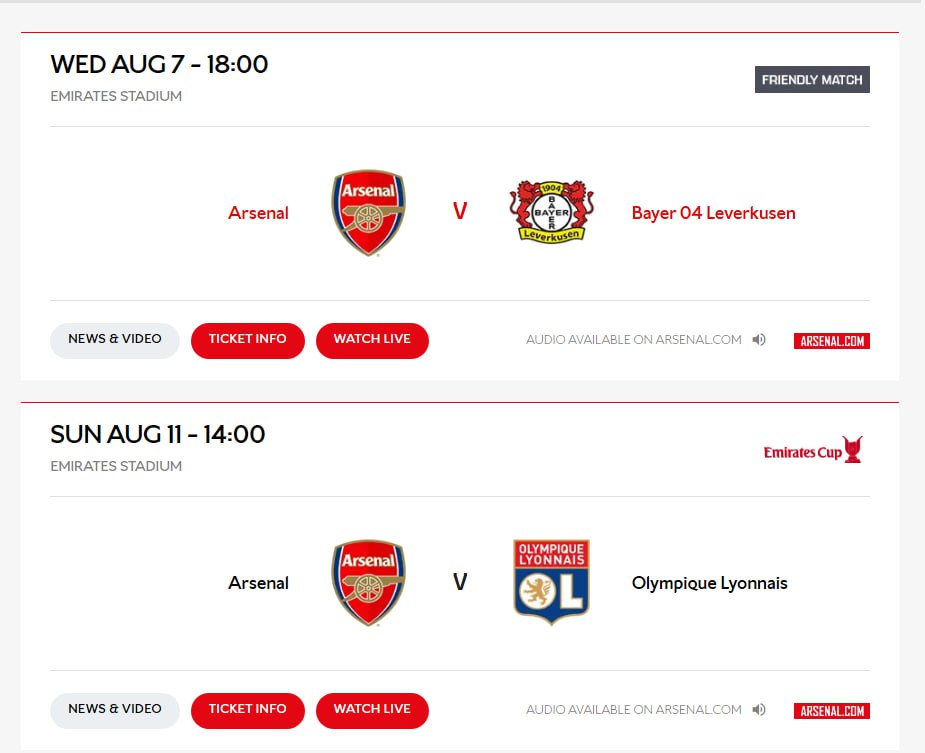Click Arsenal crest in Lyonnais fixture
This screenshot has height=753, width=925.
point(368,582)
